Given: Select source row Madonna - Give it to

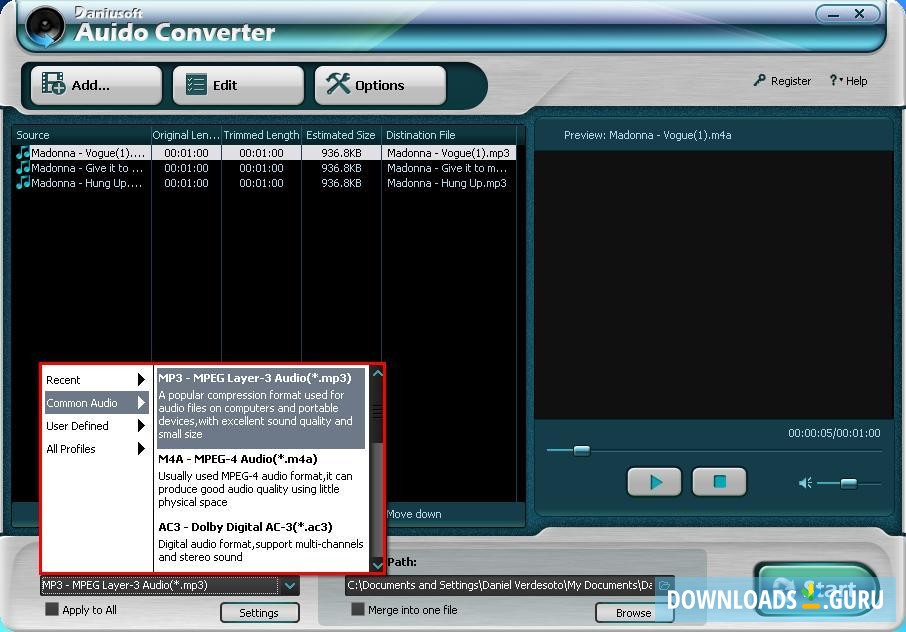Looking at the screenshot, I should [265, 168].
